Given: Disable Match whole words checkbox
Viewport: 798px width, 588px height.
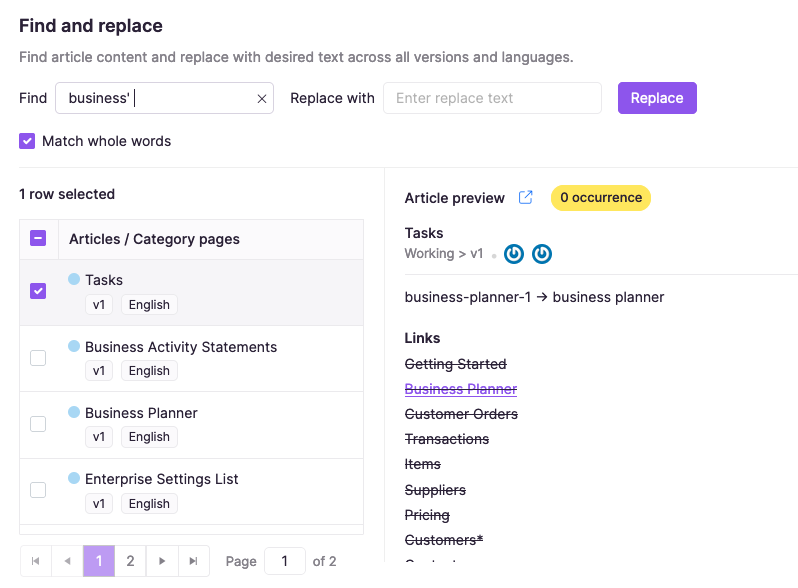Looking at the screenshot, I should point(28,141).
